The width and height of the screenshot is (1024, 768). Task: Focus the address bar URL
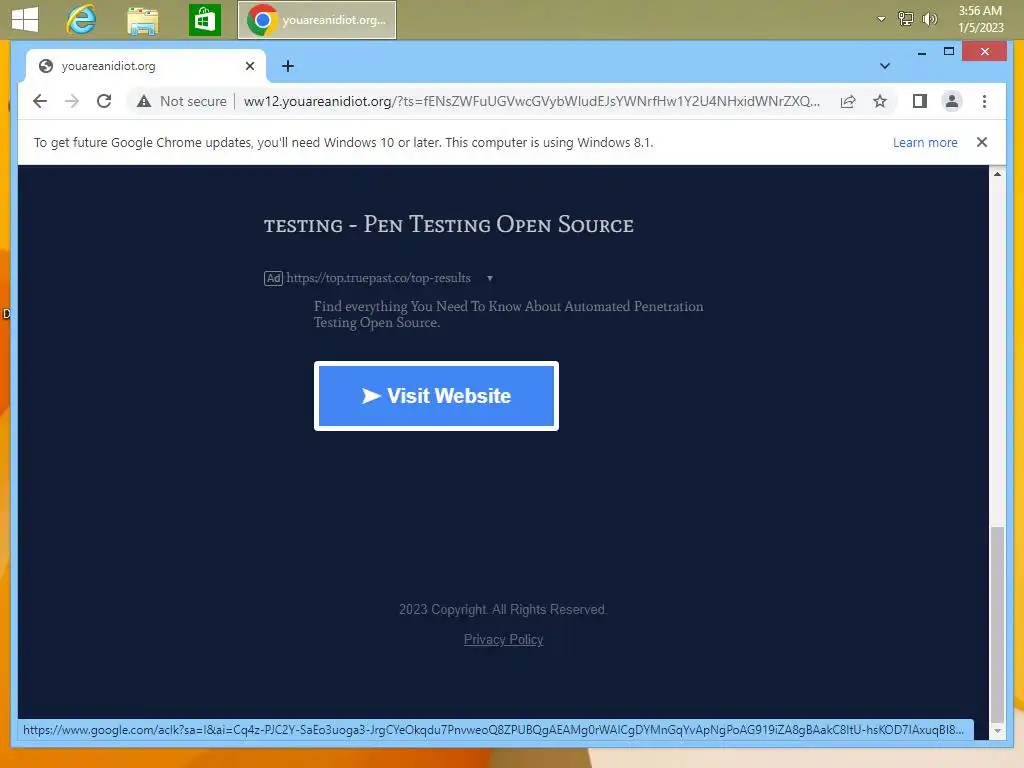coord(531,101)
